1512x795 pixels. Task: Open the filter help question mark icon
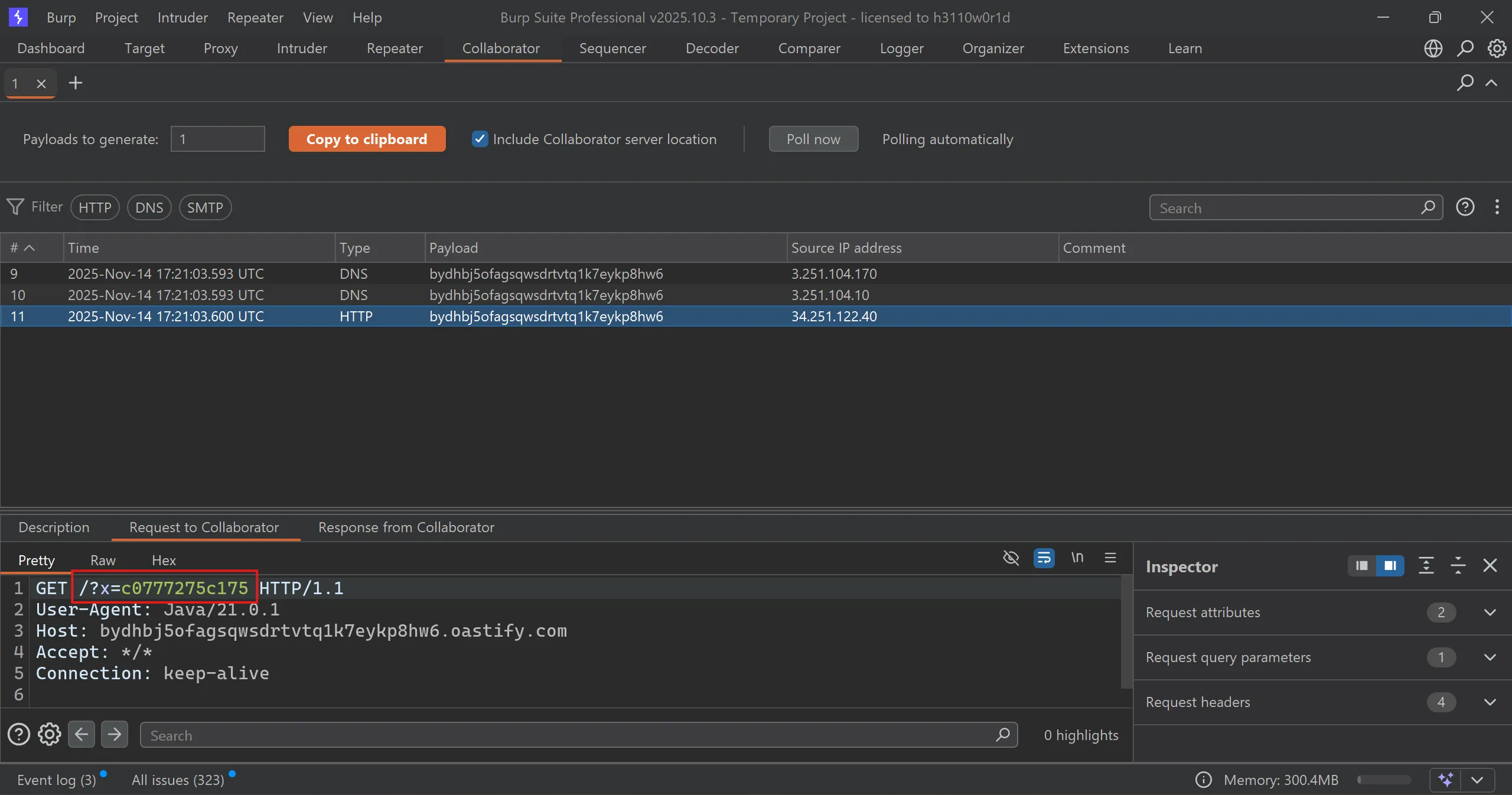pyautogui.click(x=1465, y=207)
